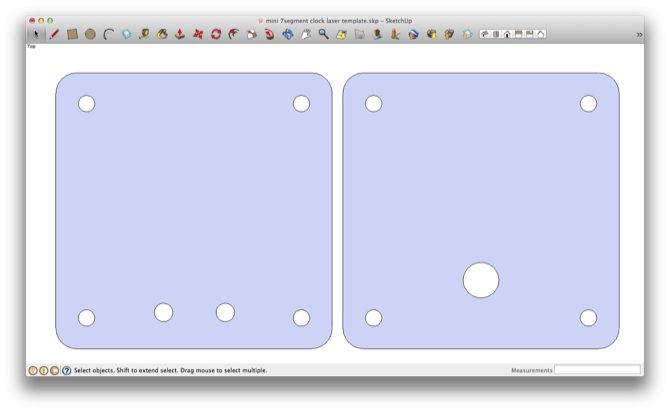Click the Add New Building icon
This screenshot has height=412, width=670.
(x=377, y=34)
